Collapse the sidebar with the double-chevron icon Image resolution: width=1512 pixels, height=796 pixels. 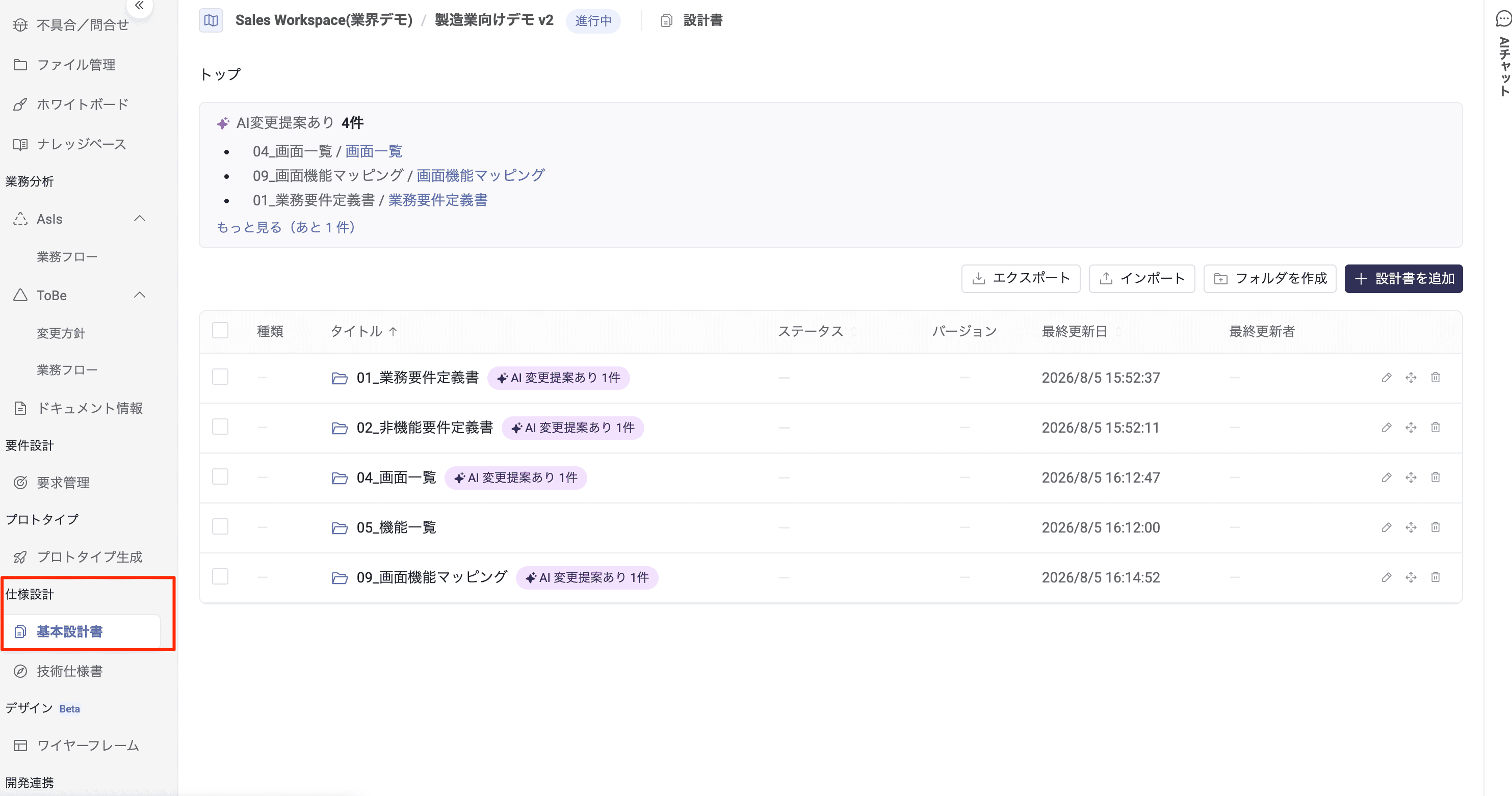[139, 5]
